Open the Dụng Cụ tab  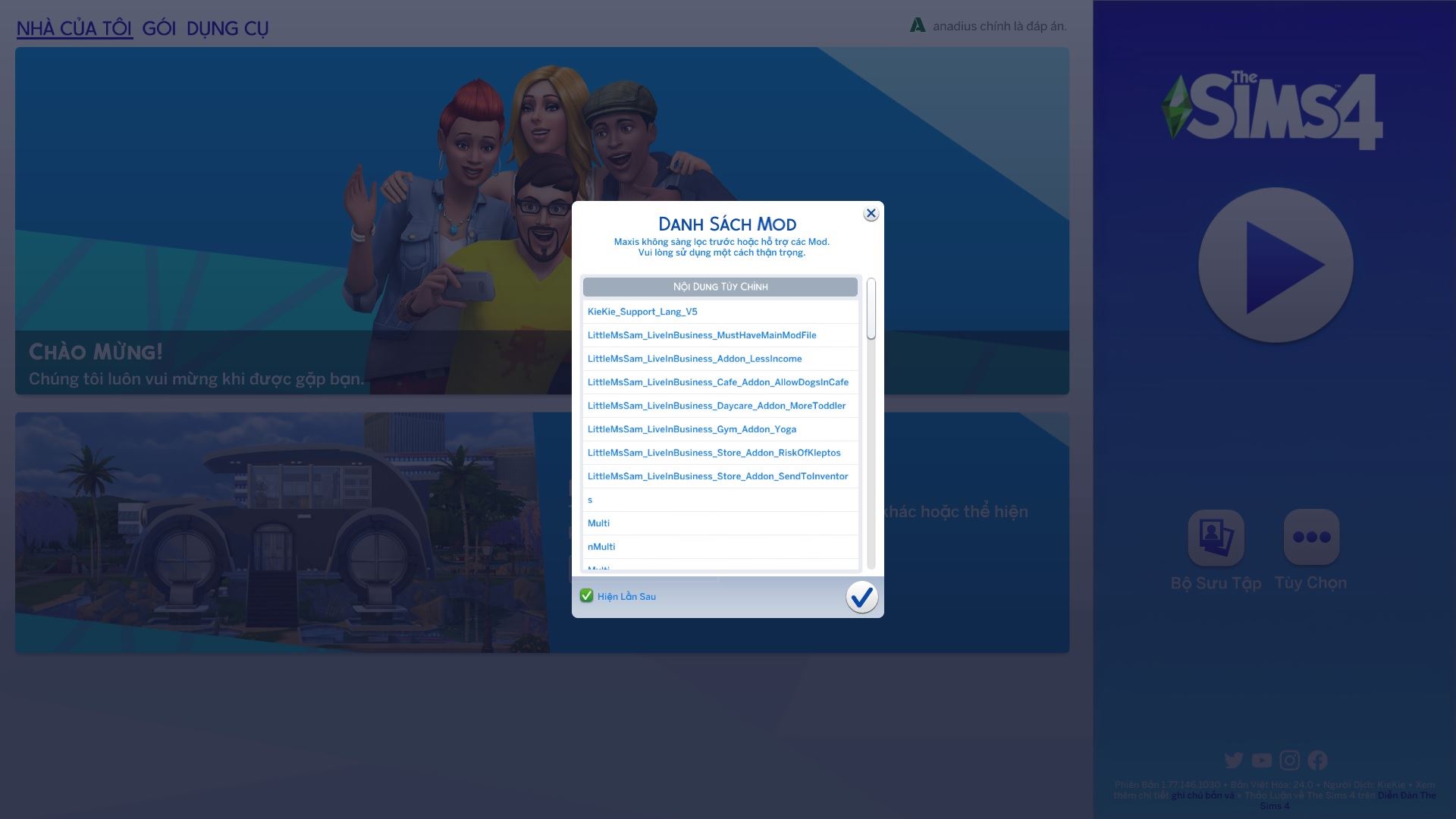click(227, 29)
